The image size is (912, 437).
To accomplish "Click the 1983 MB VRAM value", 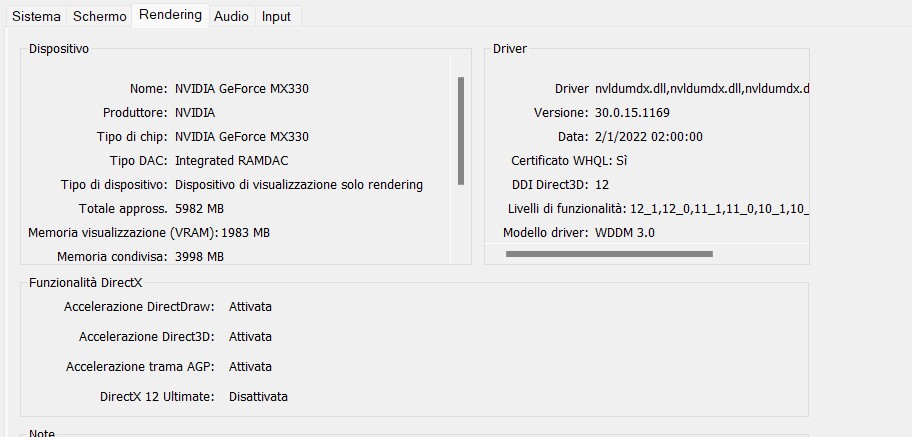I will [x=245, y=233].
